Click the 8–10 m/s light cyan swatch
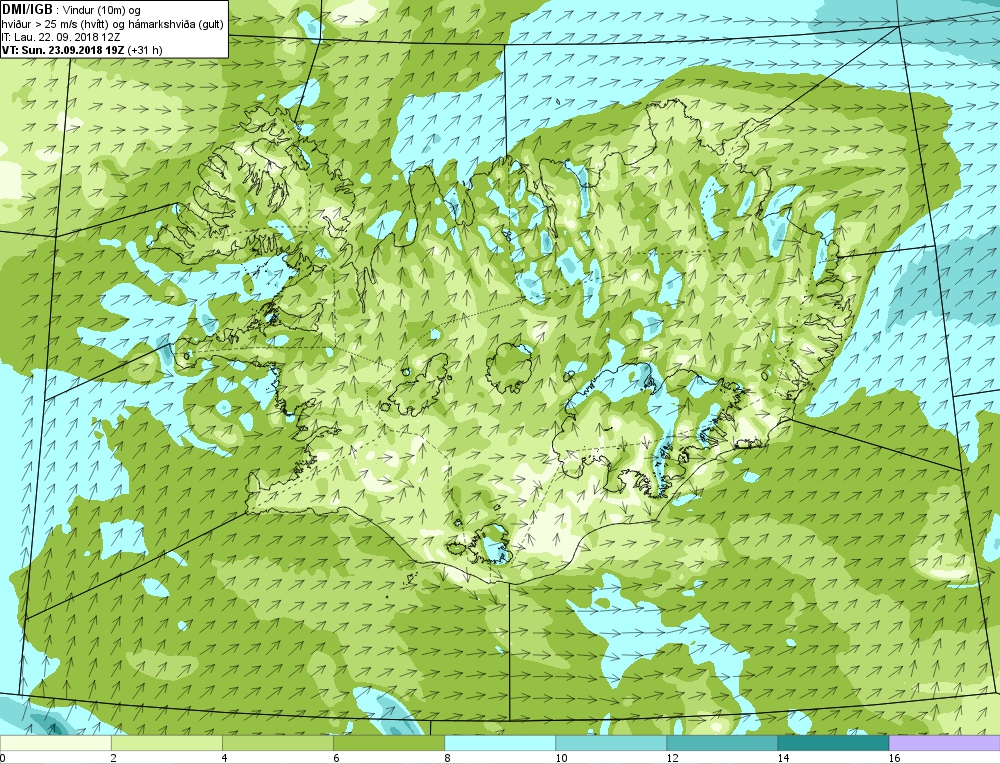 point(500,743)
